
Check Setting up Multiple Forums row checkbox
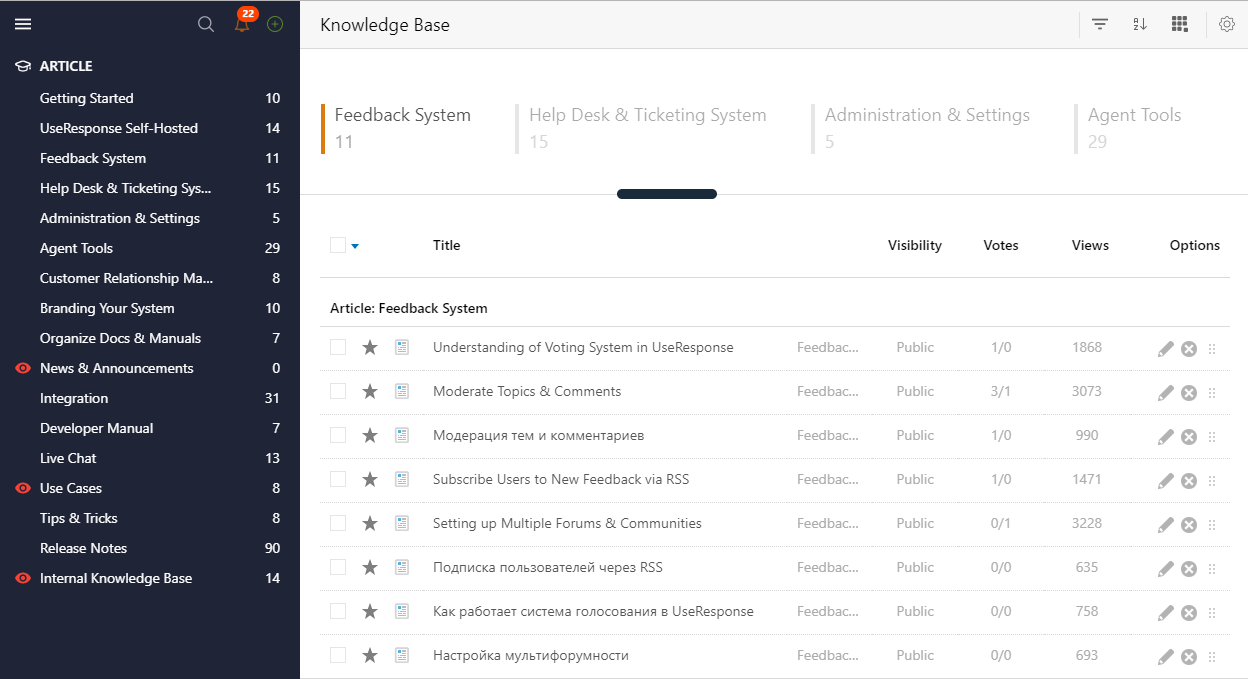point(338,523)
